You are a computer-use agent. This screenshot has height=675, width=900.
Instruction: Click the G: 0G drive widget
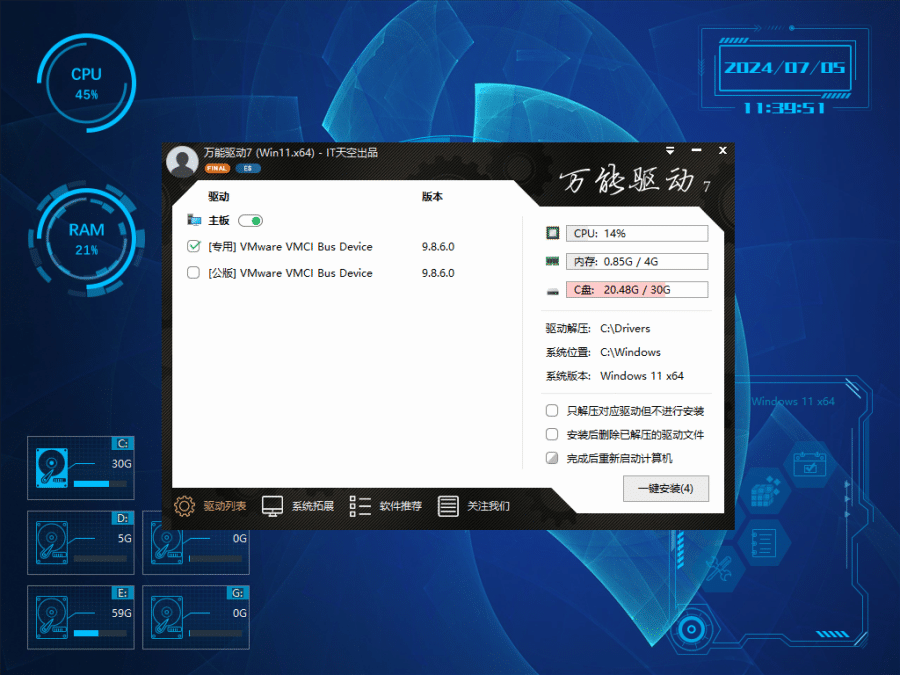coord(196,617)
